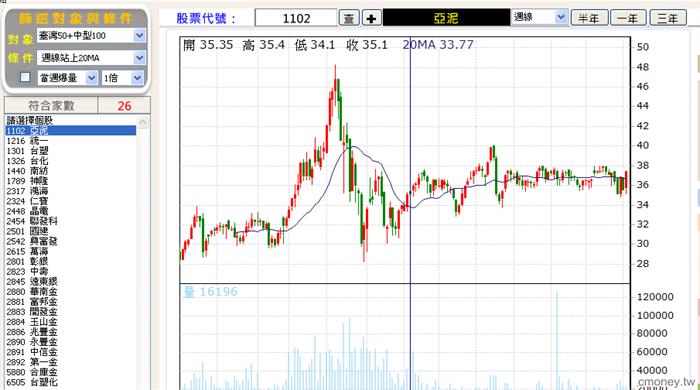Expand the 週線站上20MA condition dropdown

pos(139,58)
